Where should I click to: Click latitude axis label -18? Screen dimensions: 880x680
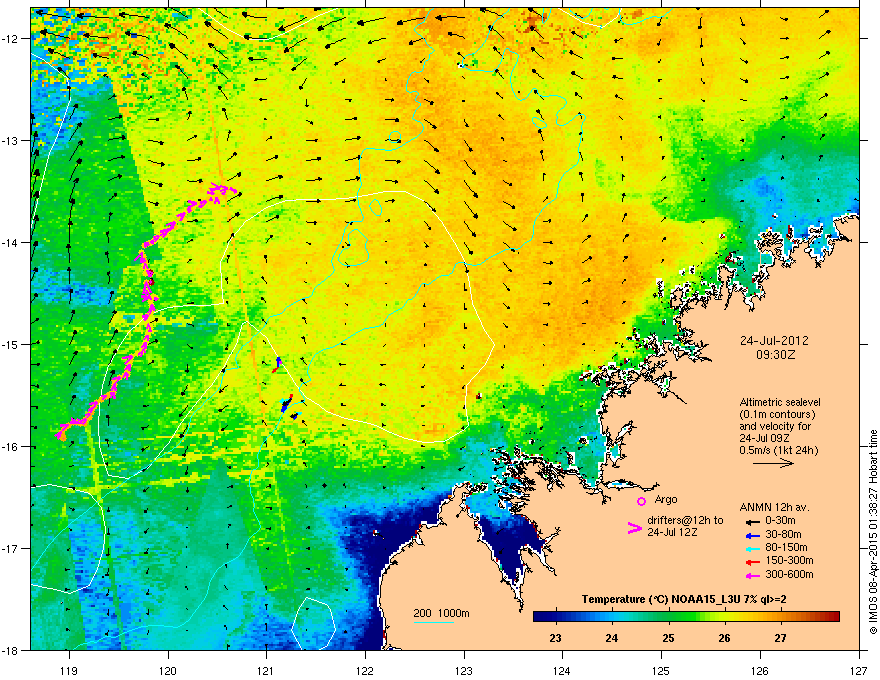12,650
